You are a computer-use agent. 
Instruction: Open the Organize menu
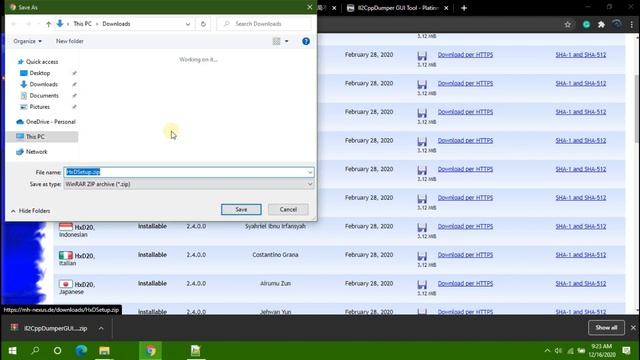[27, 41]
